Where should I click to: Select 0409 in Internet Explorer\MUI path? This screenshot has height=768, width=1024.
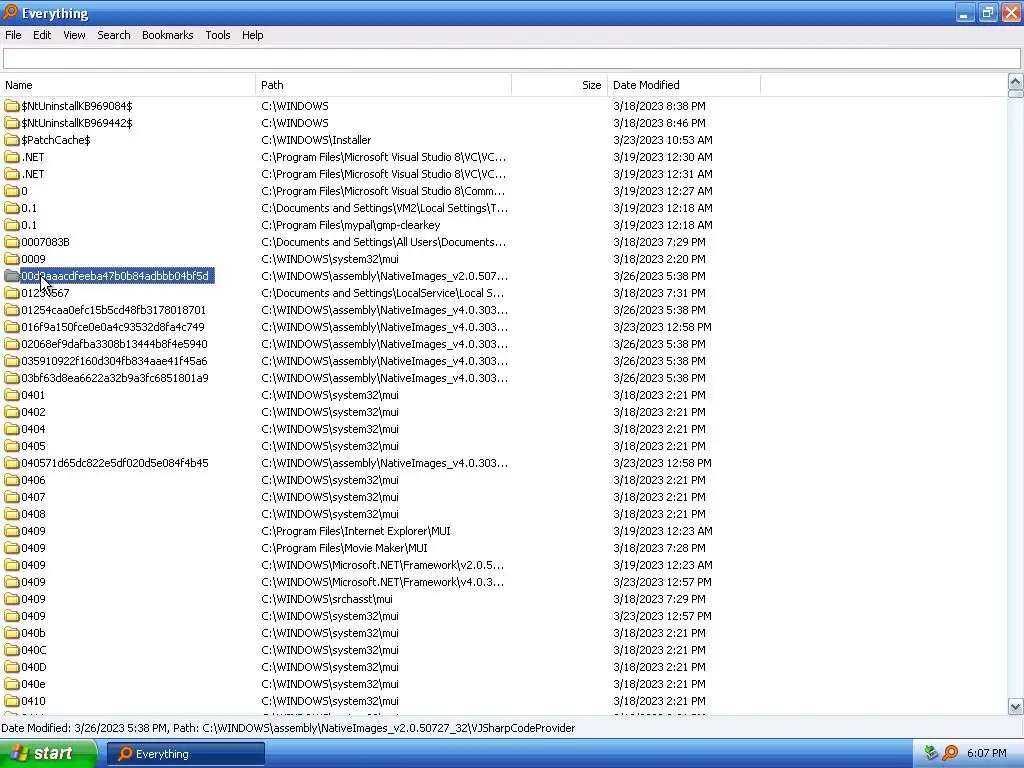pyautogui.click(x=33, y=530)
